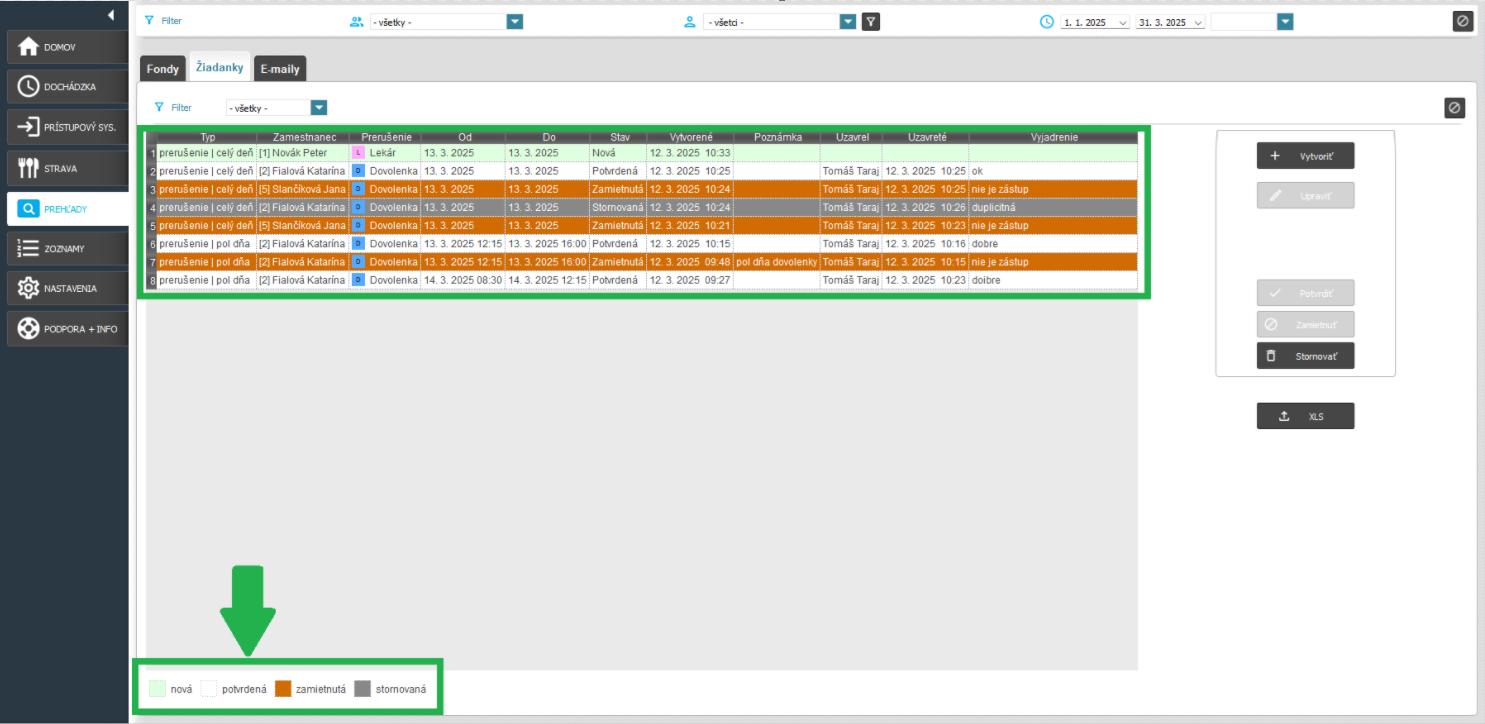Expand the employees dropdown showing - všetci -

[848, 21]
